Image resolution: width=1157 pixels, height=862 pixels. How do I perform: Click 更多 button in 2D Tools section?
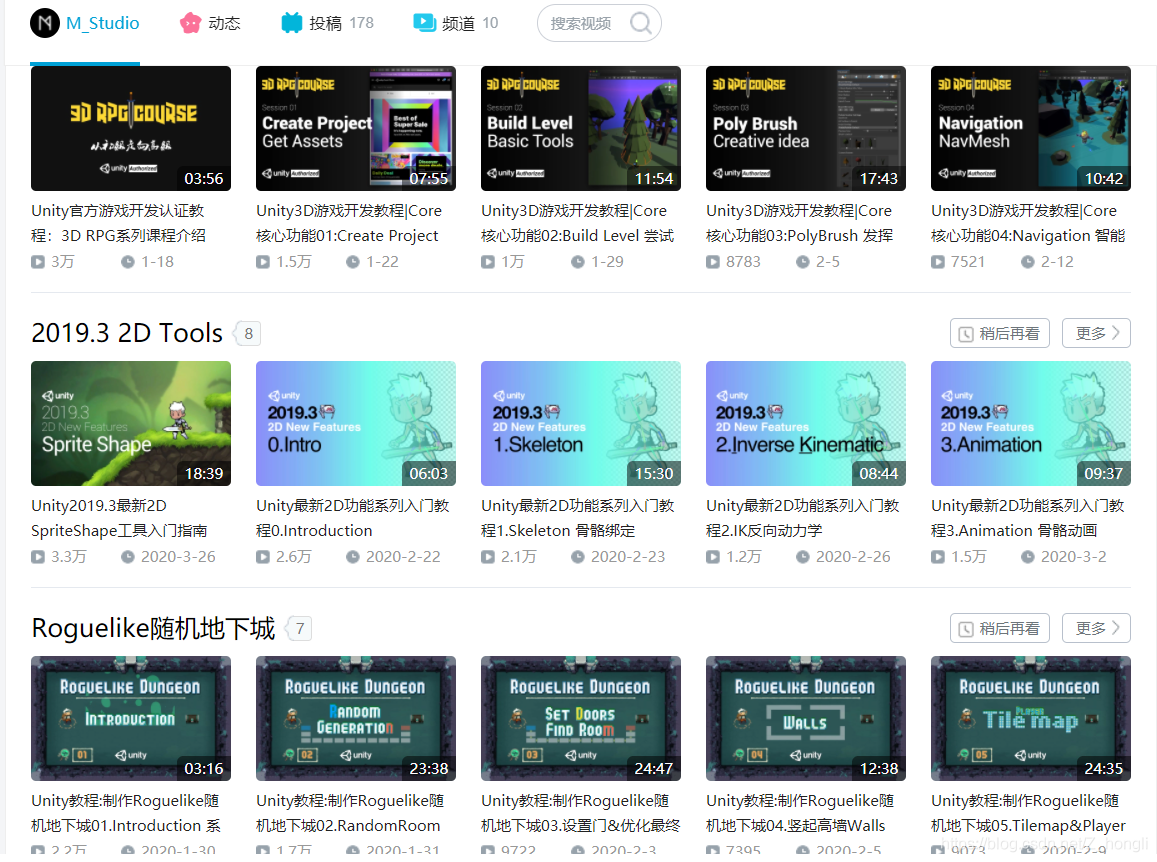(x=1096, y=334)
